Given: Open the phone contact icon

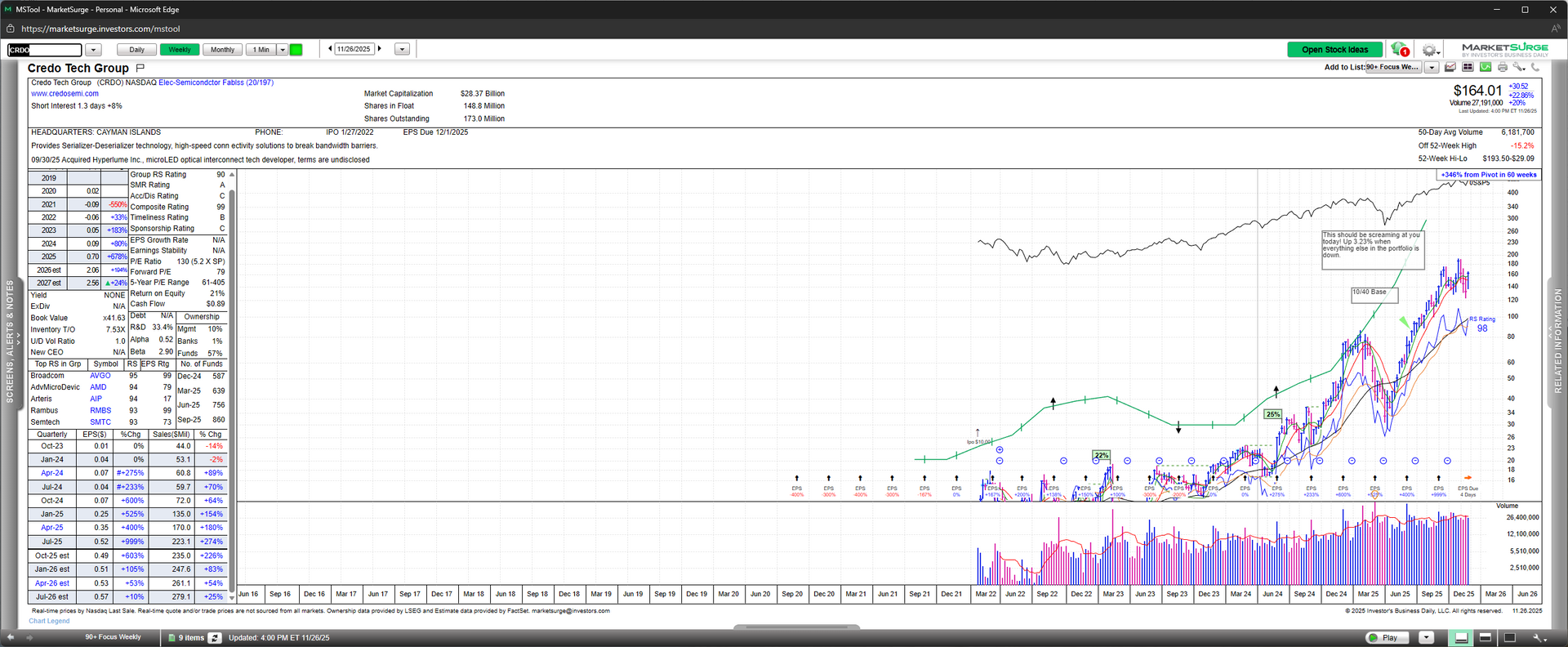Looking at the screenshot, I should pyautogui.click(x=1535, y=67).
